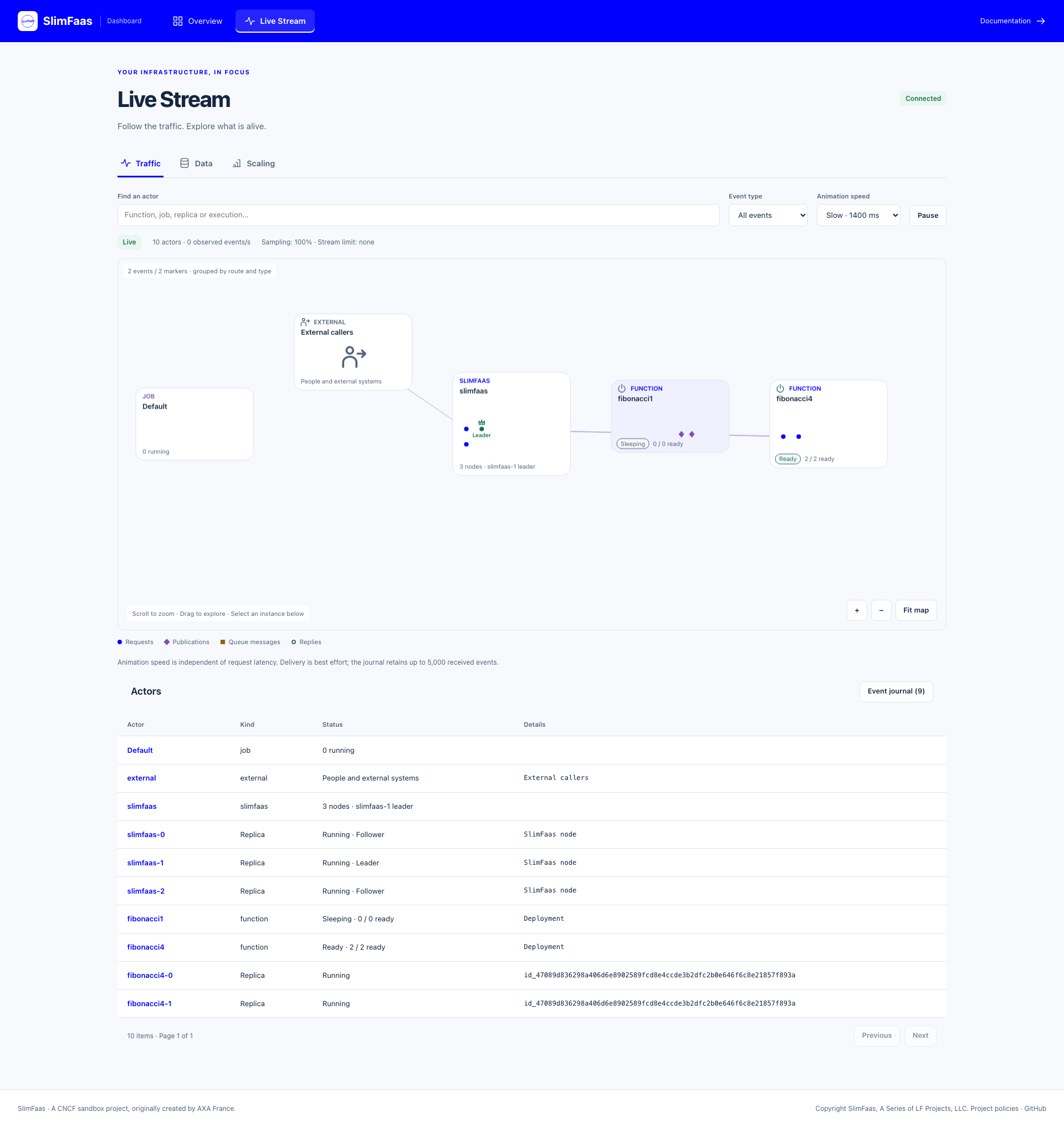Switch to the Data tab

196,164
